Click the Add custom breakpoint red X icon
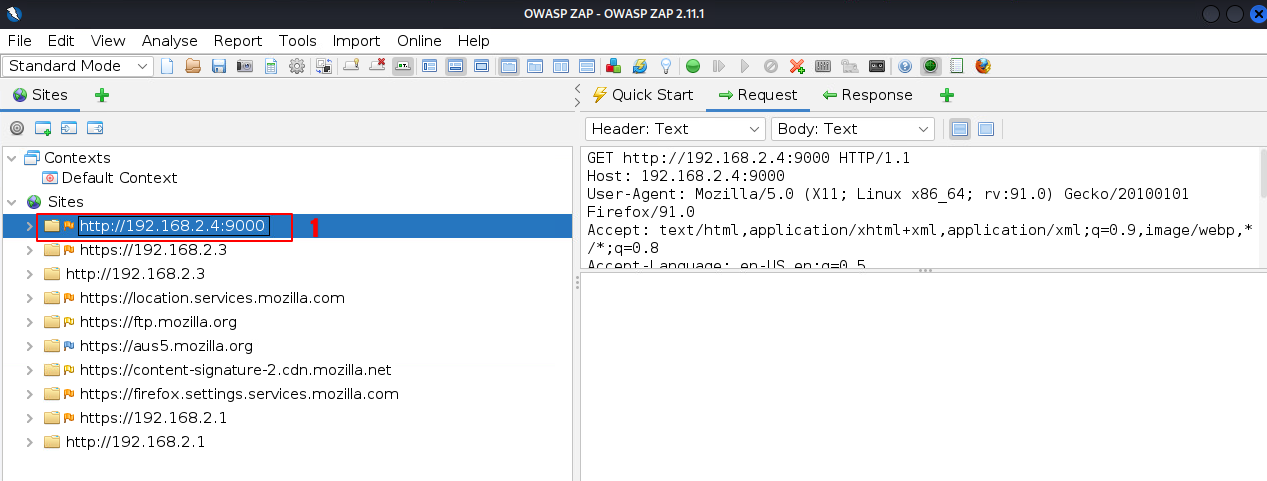Screen dimensions: 1267x481 797,66
